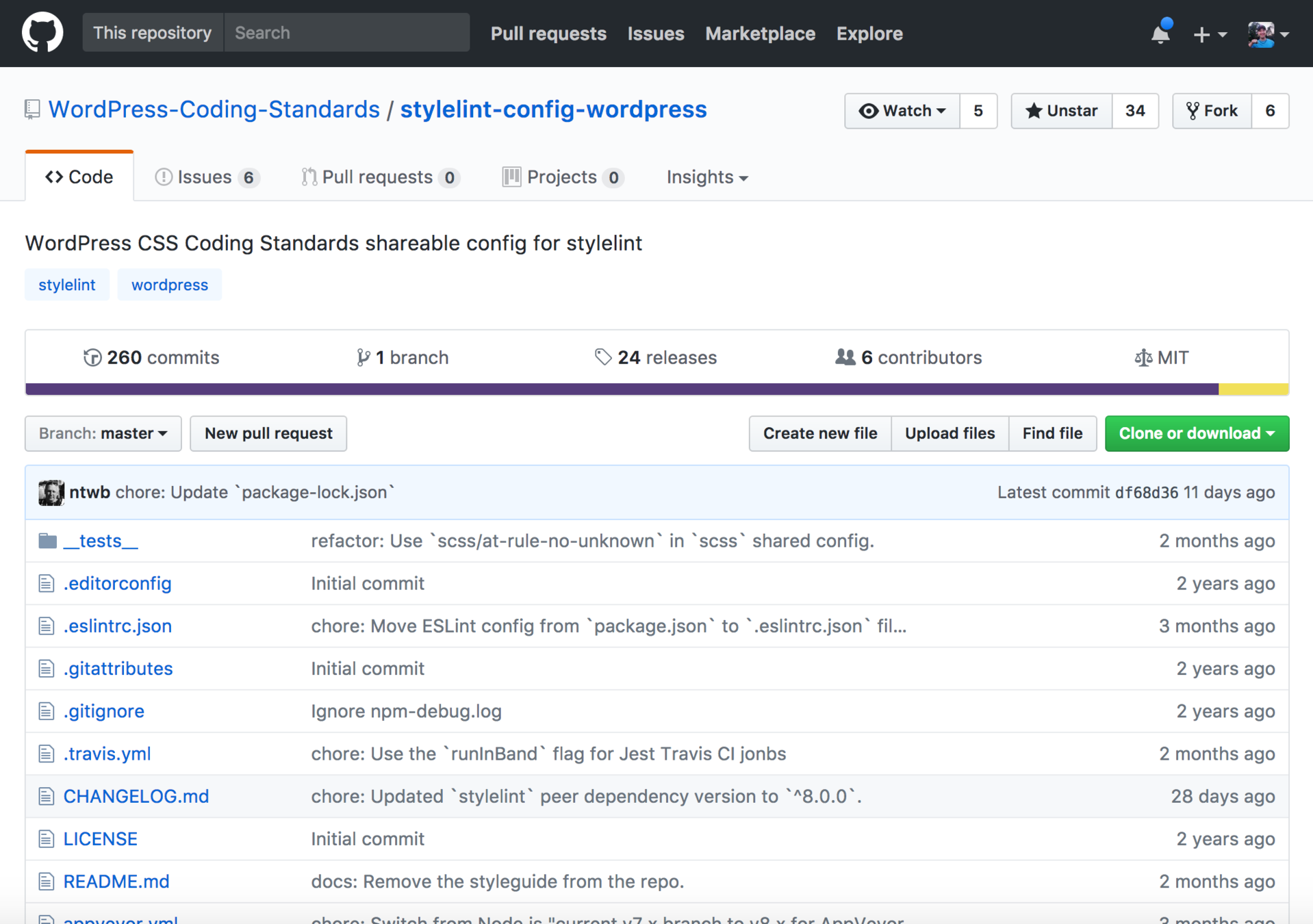Open Explore in top navigation
This screenshot has height=924, width=1313.
(x=869, y=33)
